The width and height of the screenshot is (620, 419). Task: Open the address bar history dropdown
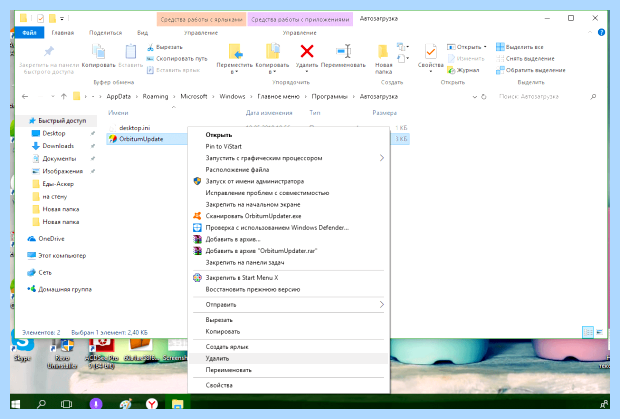coord(474,97)
